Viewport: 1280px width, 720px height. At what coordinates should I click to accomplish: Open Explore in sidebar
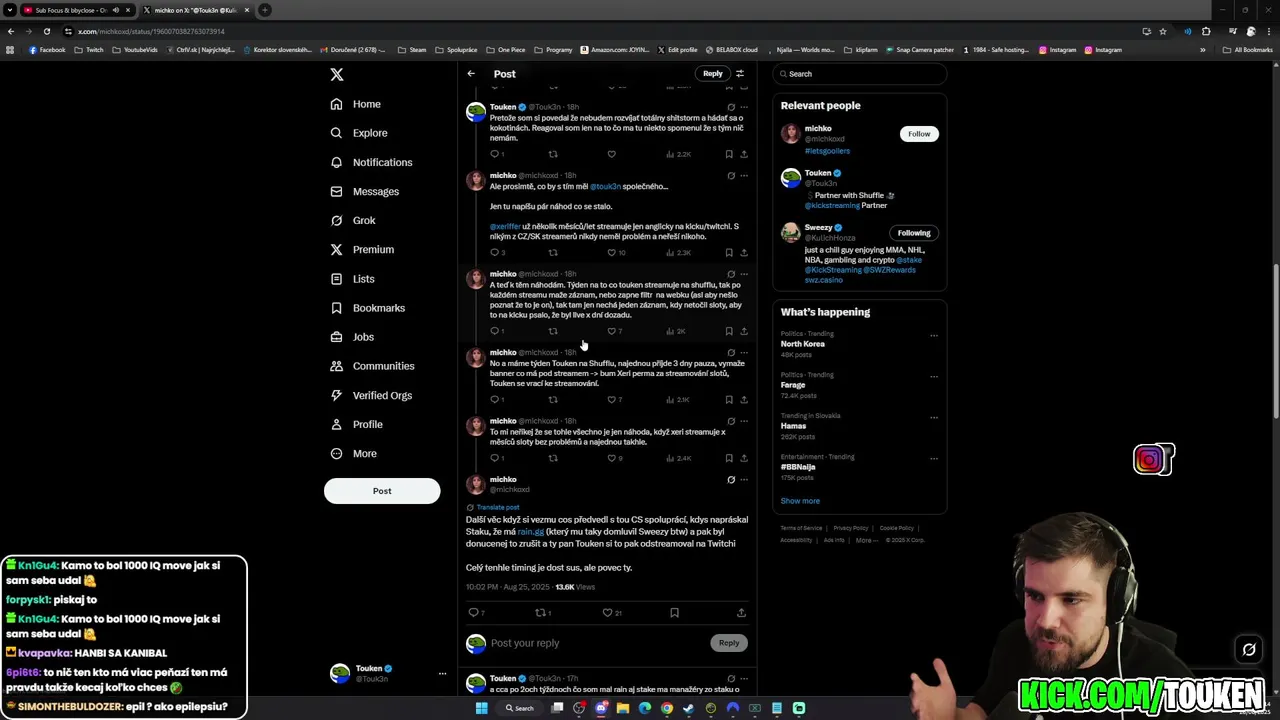[x=359, y=133]
